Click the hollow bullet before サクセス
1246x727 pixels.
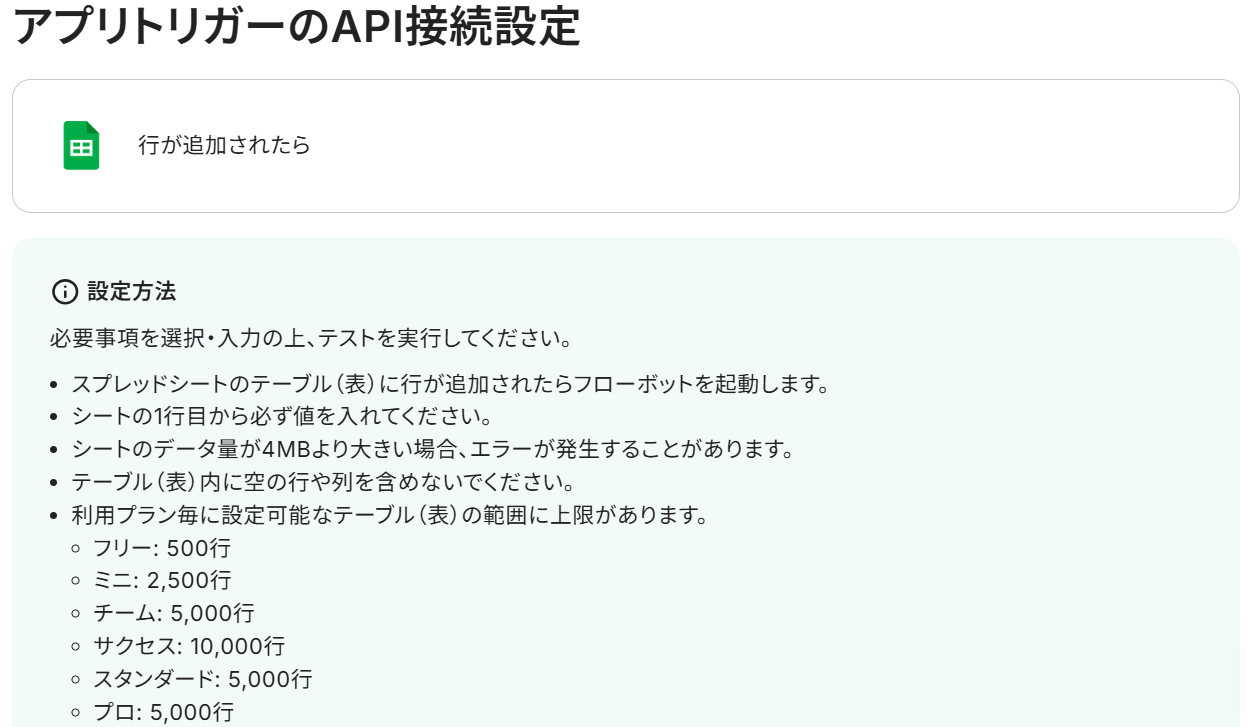[x=77, y=647]
